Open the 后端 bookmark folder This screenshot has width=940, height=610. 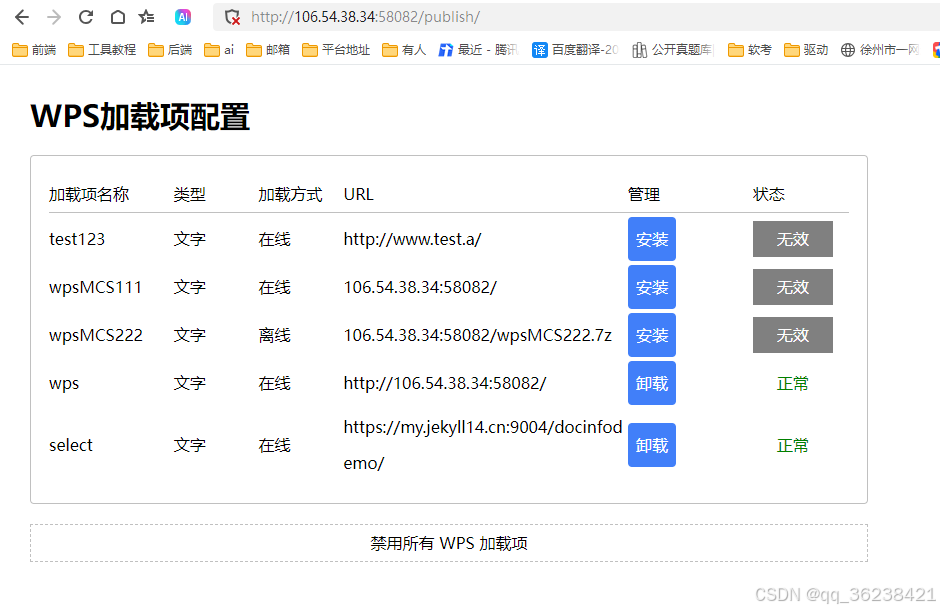(170, 50)
